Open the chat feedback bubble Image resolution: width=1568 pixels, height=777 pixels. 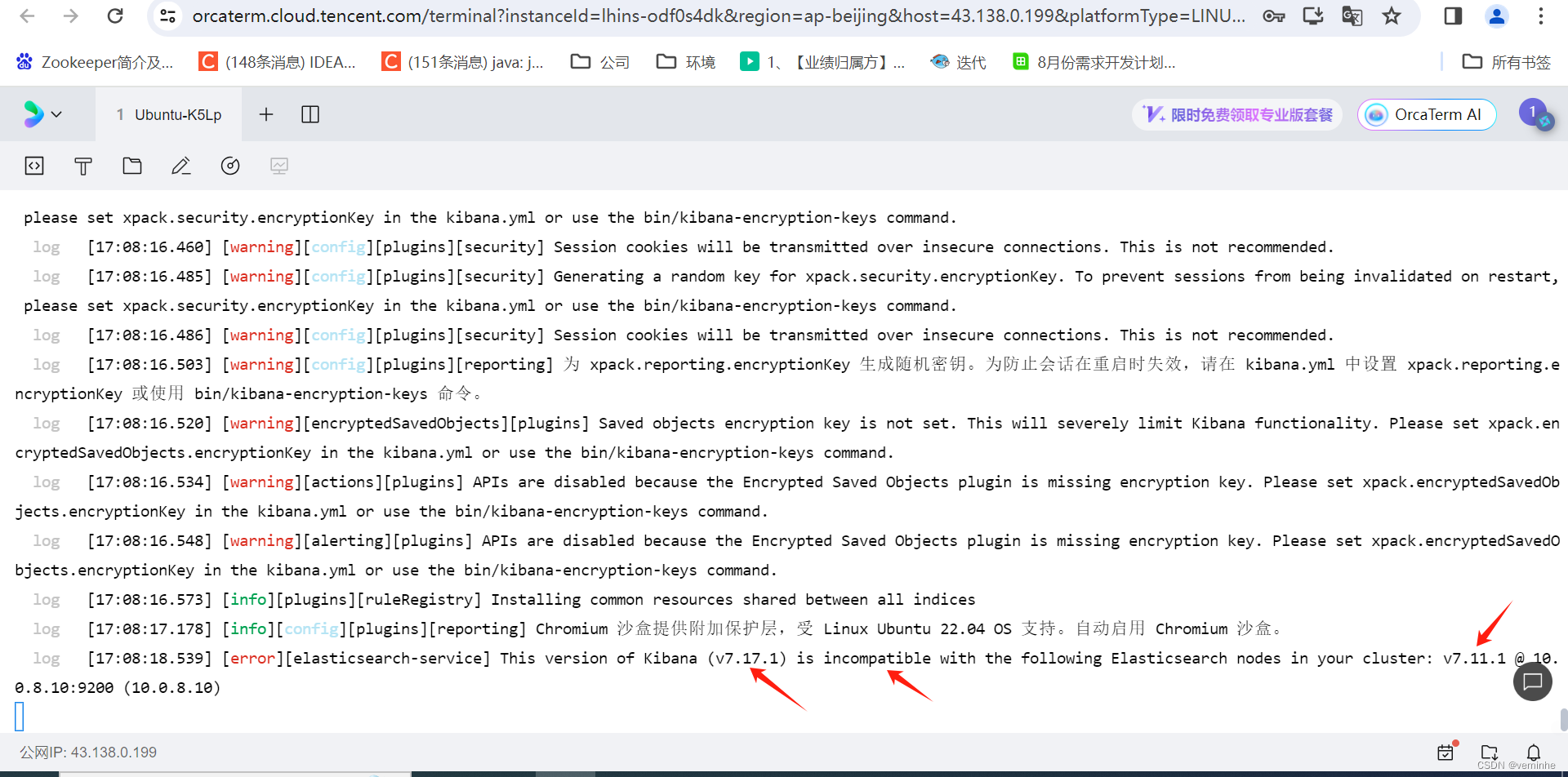(1533, 682)
